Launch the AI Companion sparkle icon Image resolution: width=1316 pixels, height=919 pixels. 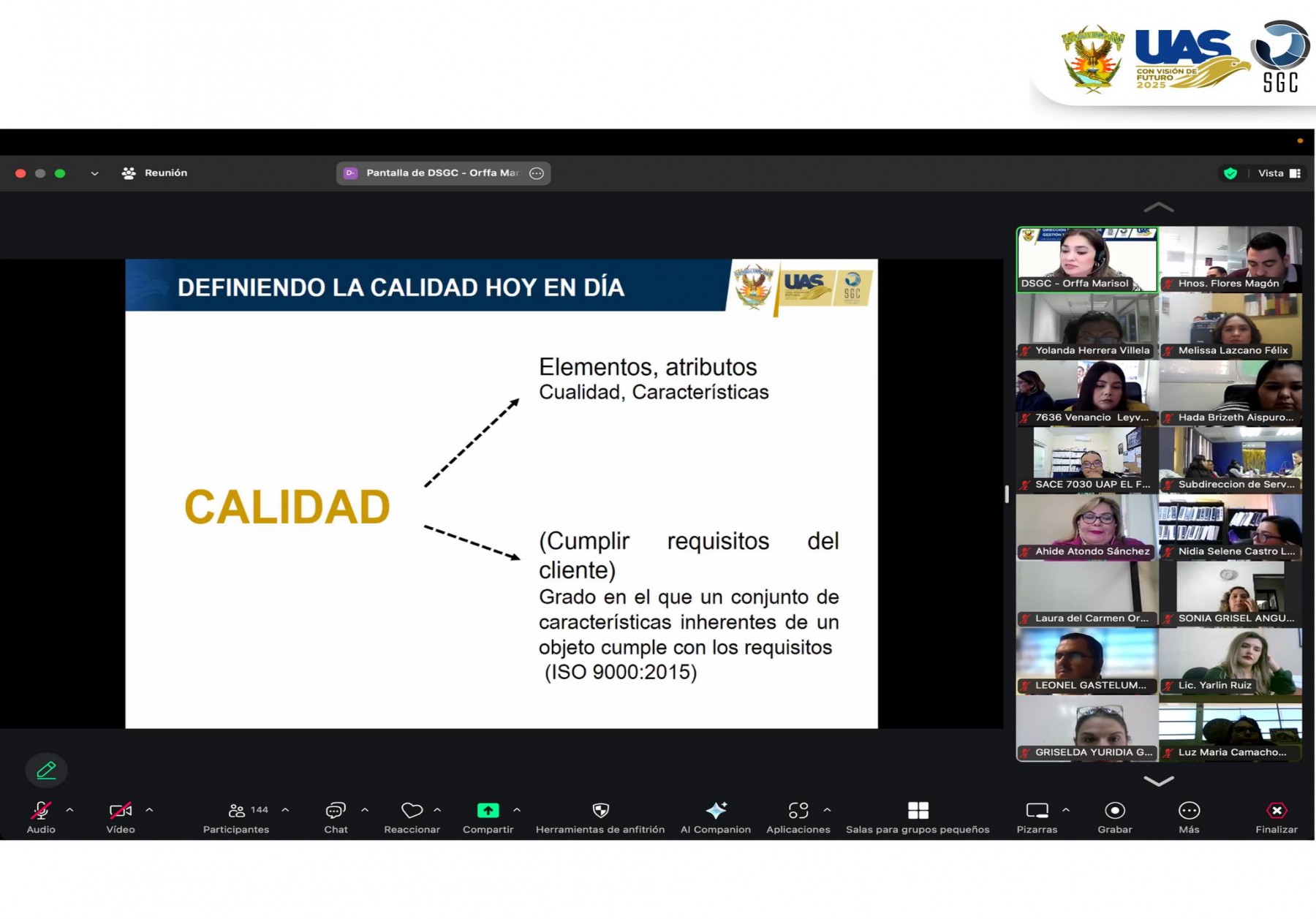716,811
